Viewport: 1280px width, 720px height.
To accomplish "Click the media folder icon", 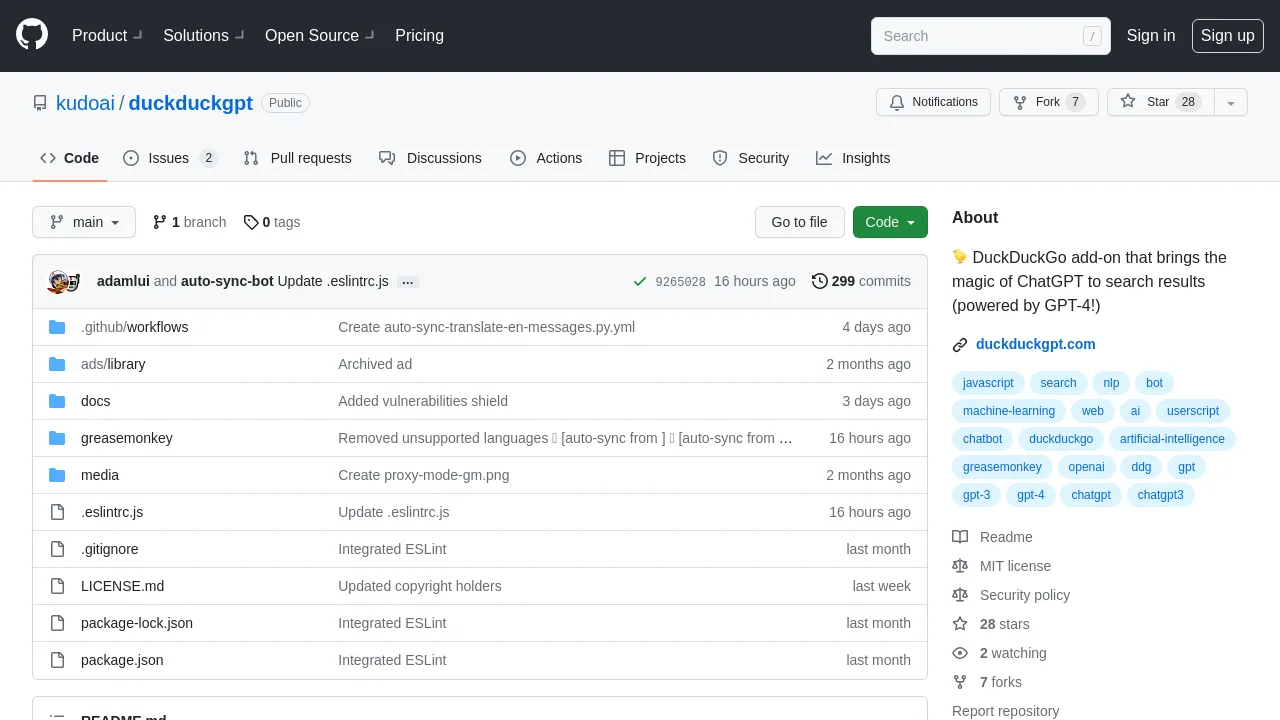I will [57, 475].
